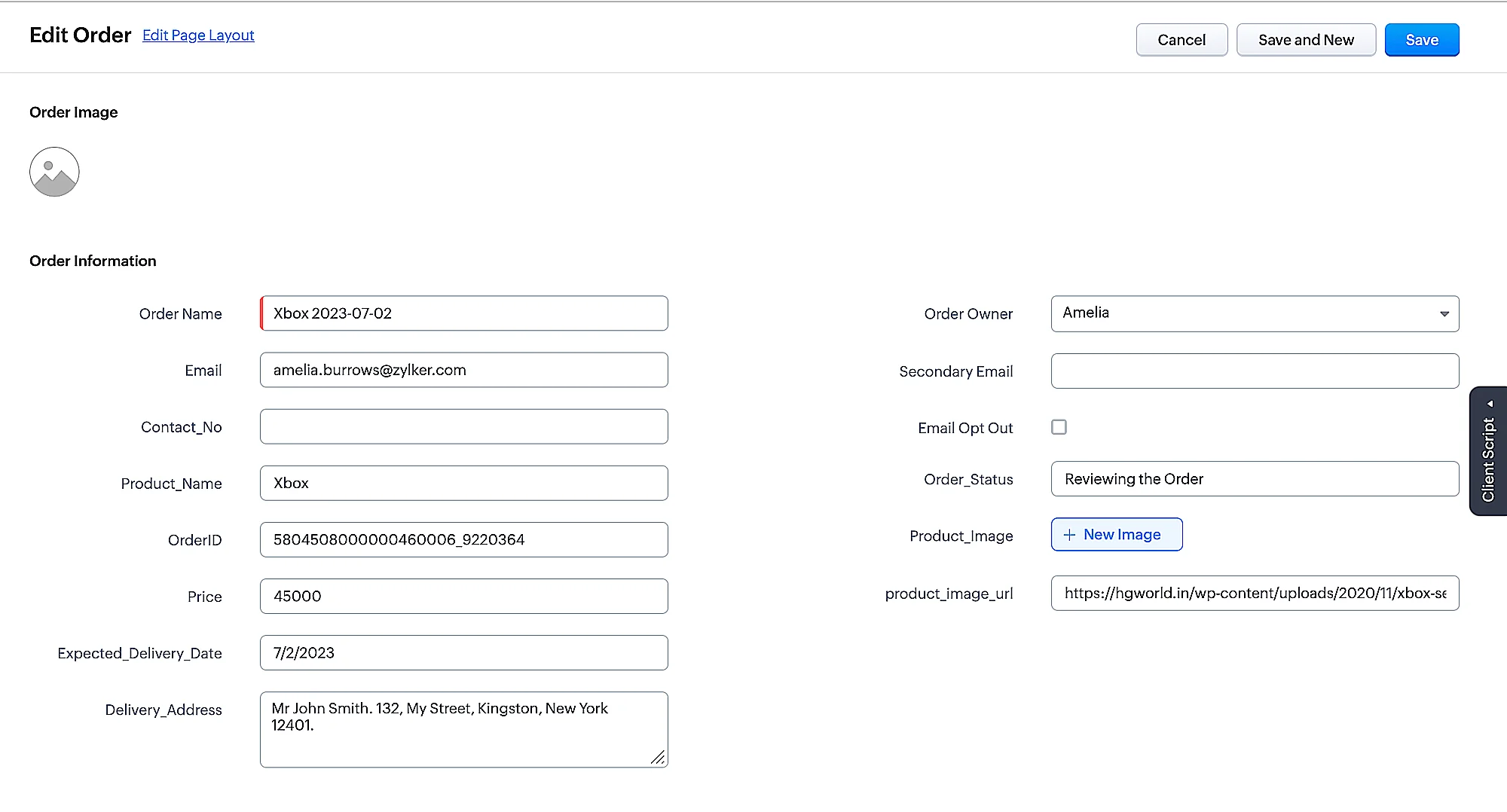The image size is (1507, 812).
Task: Click the Secondary Email input
Action: [x=1255, y=371]
